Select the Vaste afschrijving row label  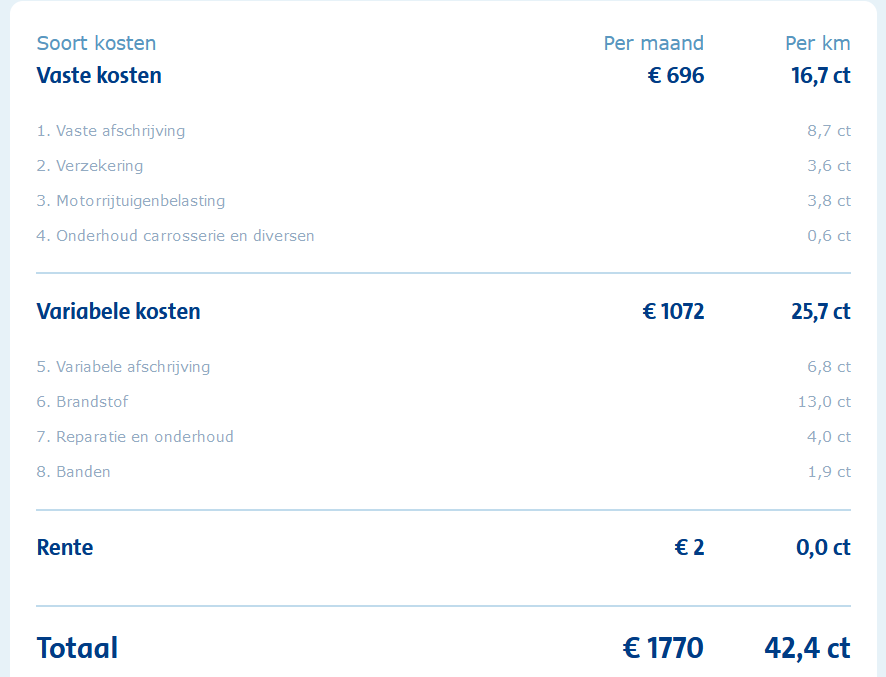111,131
